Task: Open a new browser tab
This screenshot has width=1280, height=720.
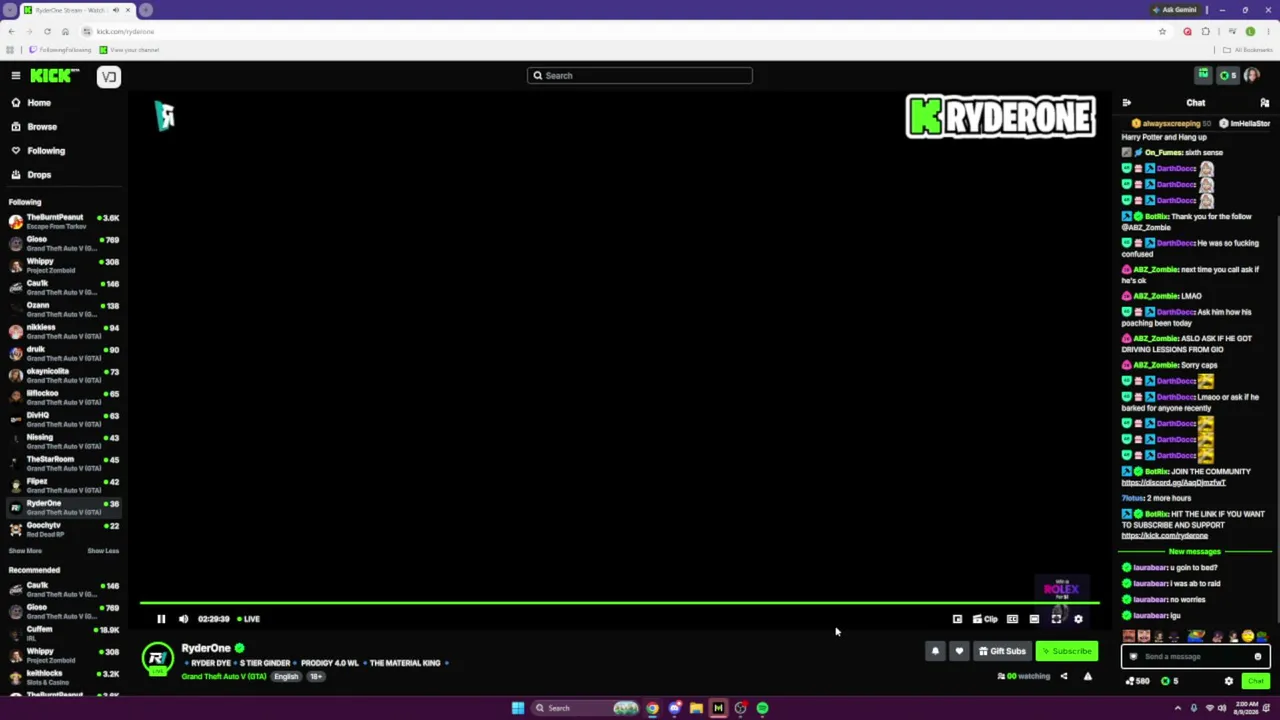Action: (x=146, y=10)
